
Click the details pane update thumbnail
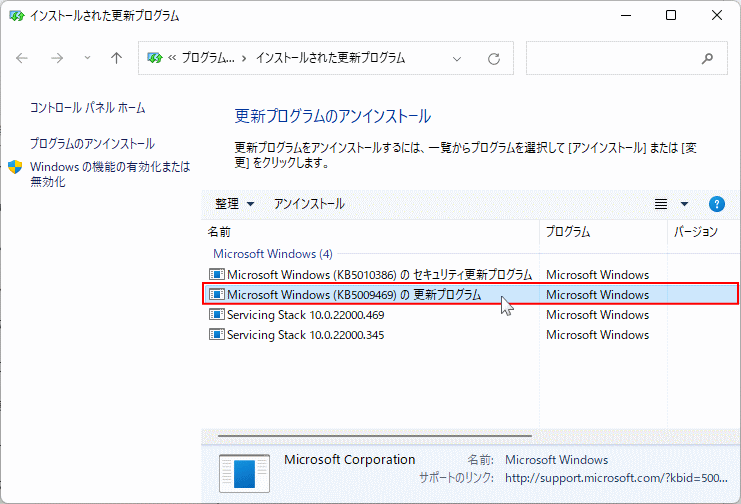[244, 473]
